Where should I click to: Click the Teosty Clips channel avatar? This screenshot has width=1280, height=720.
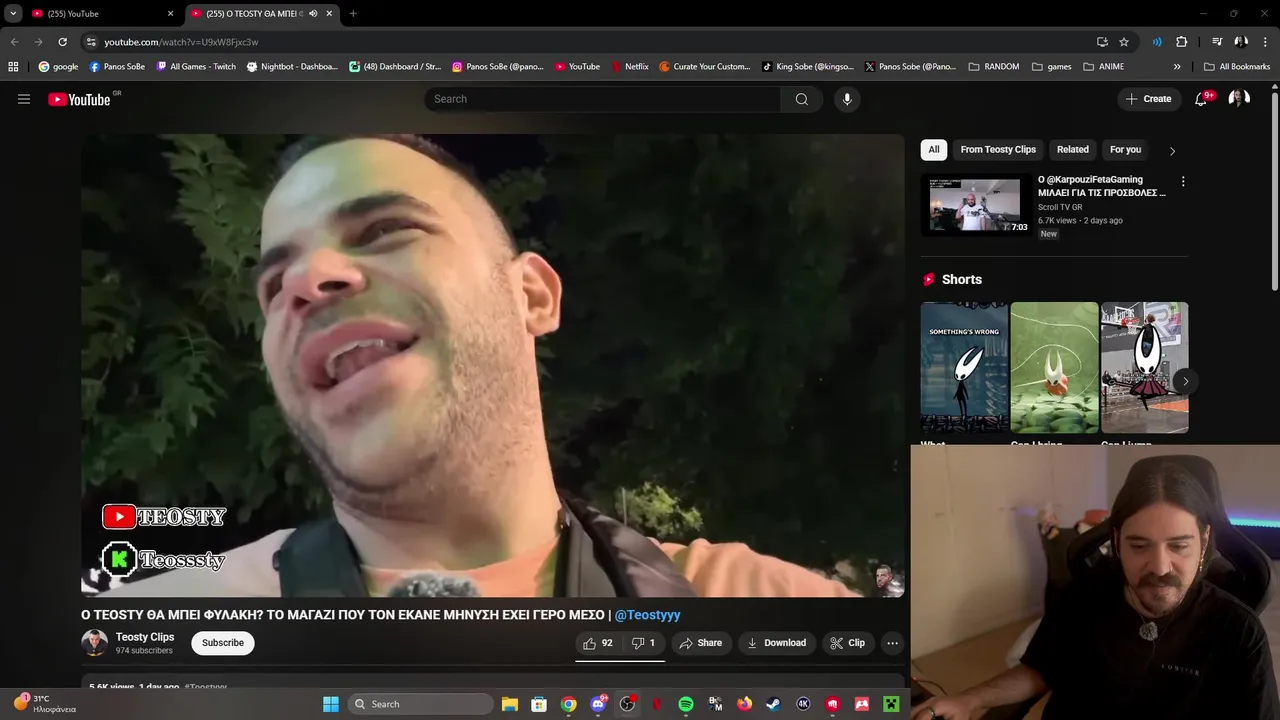95,643
